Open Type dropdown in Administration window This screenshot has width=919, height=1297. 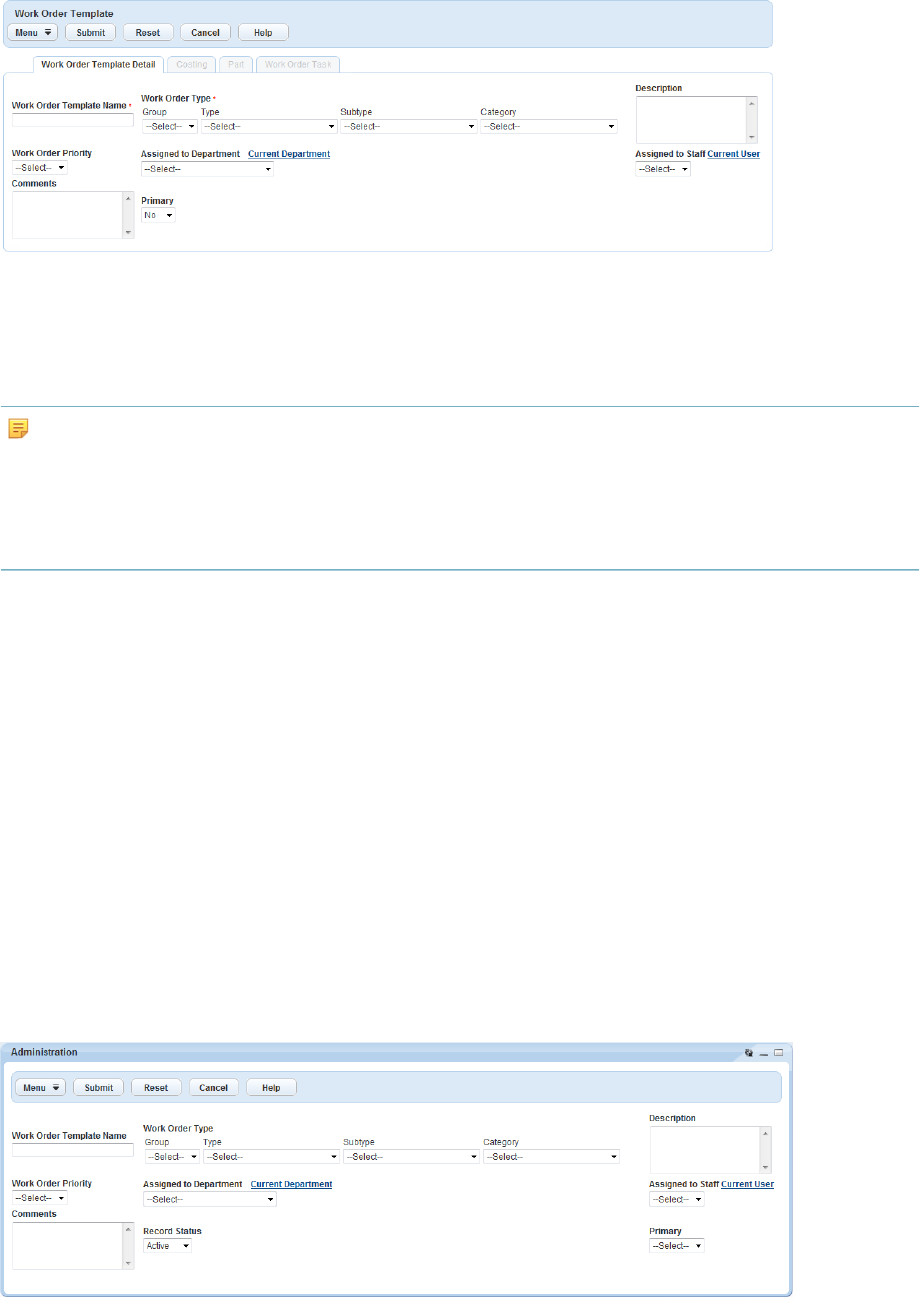coord(271,1157)
